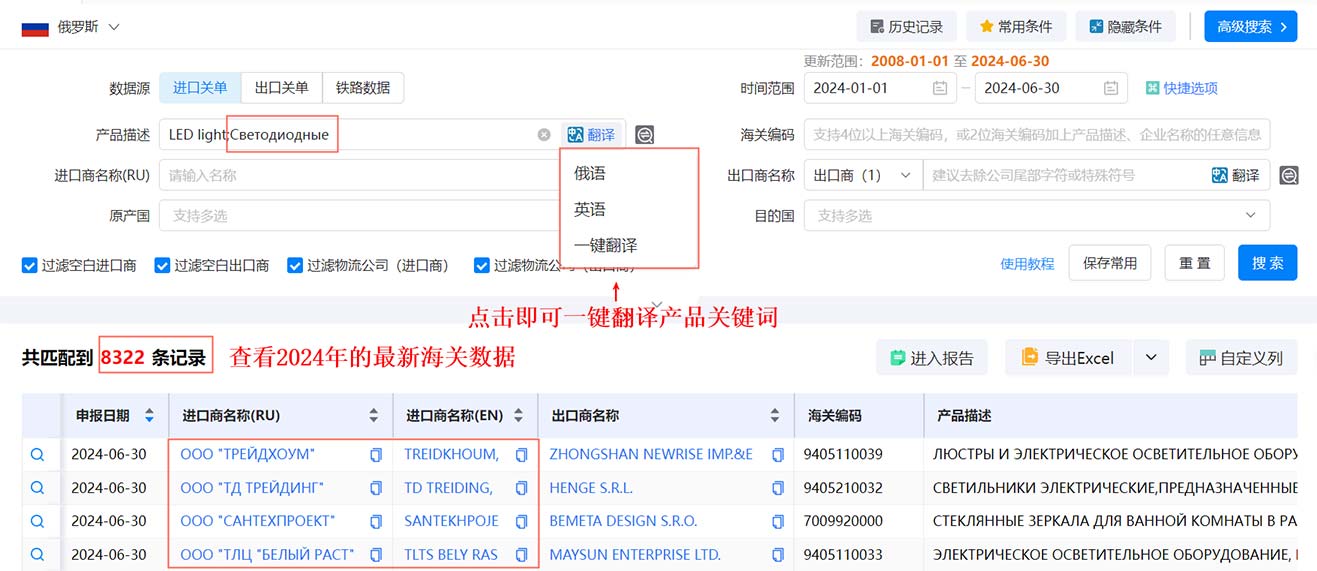Copy exporter ZHONGSHAN NEWRISE IMP.&E
This screenshot has height=571, width=1317.
(x=778, y=455)
